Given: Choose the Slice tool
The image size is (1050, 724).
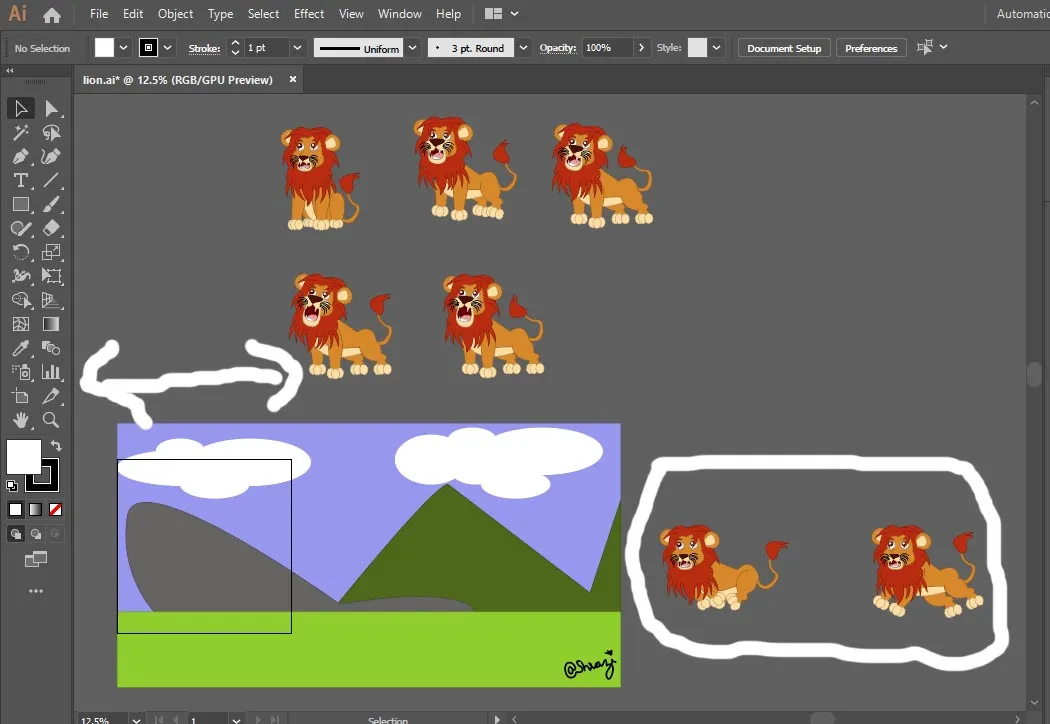Looking at the screenshot, I should [x=51, y=396].
